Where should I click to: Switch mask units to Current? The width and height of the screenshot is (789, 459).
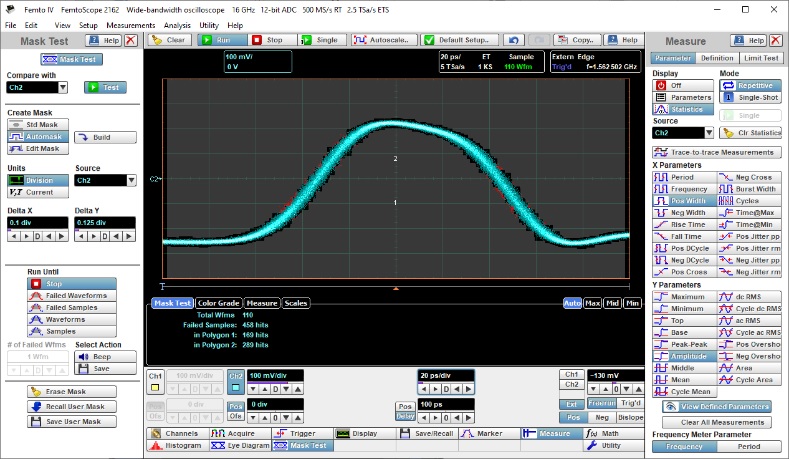tap(38, 192)
